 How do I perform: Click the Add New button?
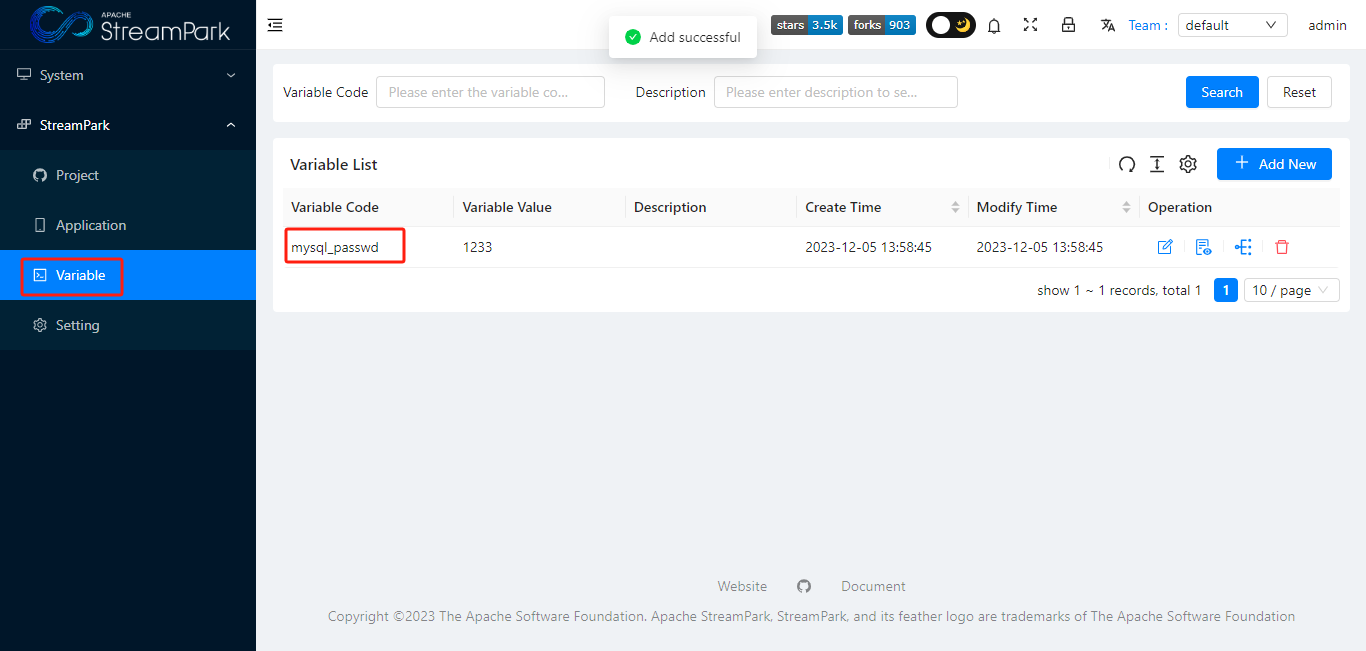pos(1274,163)
